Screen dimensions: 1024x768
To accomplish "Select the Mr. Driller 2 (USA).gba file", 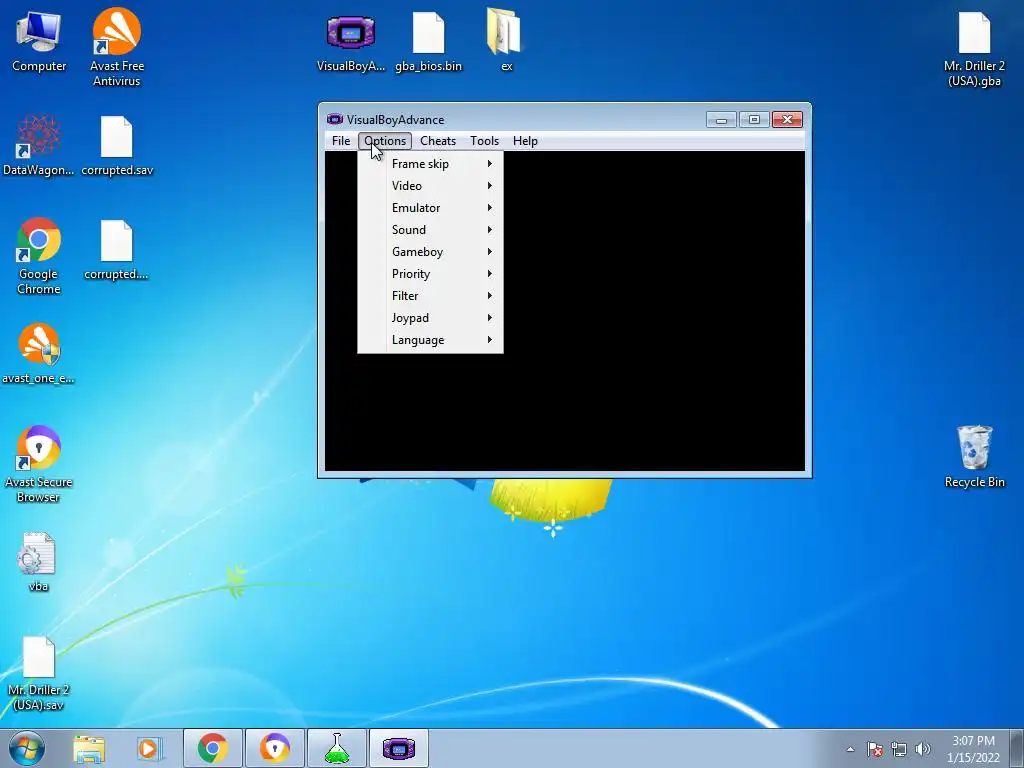I will tap(974, 49).
